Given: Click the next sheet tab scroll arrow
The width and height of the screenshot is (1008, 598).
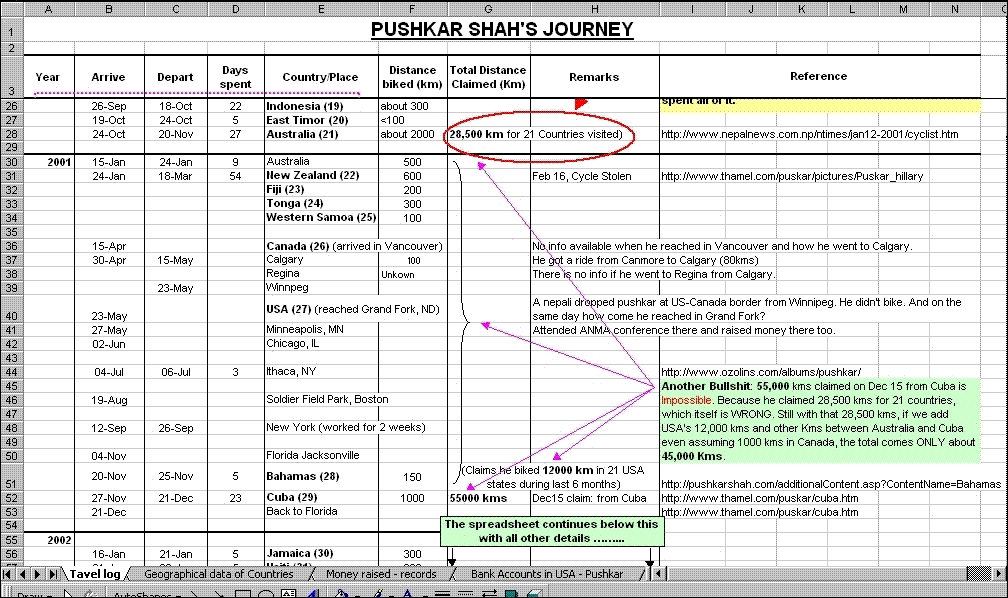Looking at the screenshot, I should [39, 574].
